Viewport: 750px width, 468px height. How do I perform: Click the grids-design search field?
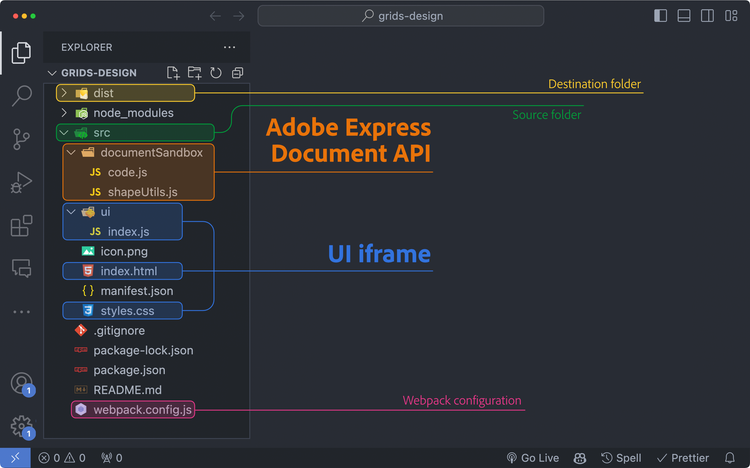click(401, 16)
